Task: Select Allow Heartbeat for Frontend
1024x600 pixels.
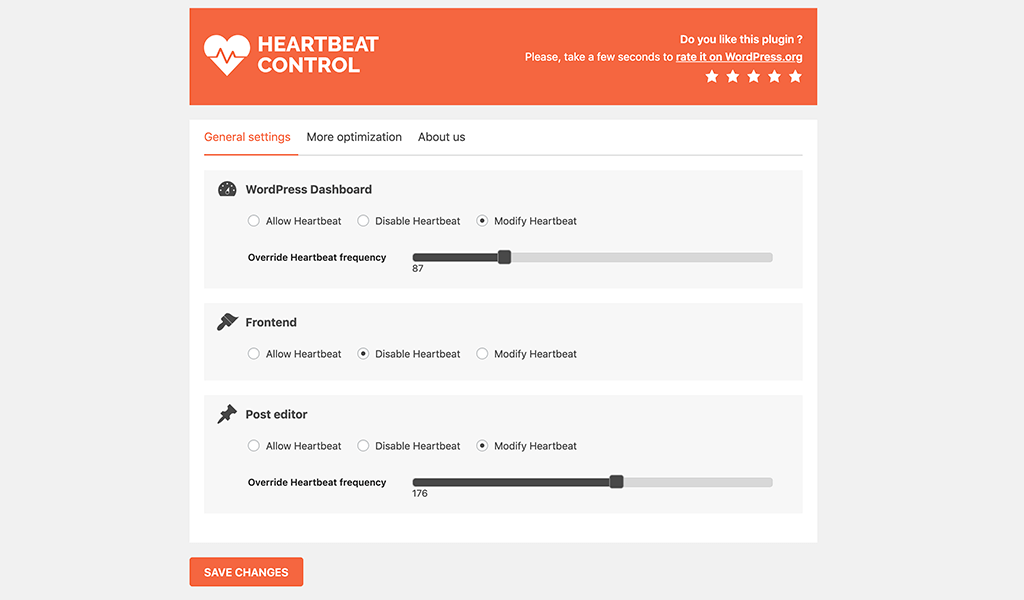Action: click(x=253, y=353)
